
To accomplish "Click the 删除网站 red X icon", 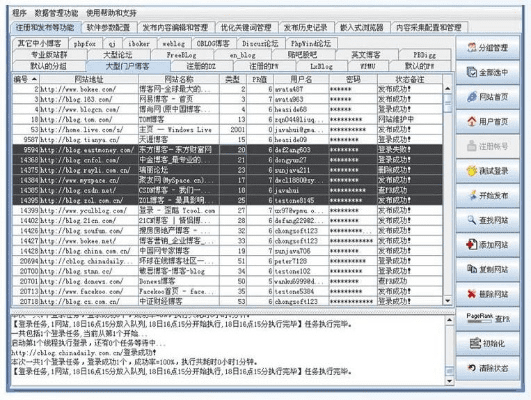I will pos(472,294).
